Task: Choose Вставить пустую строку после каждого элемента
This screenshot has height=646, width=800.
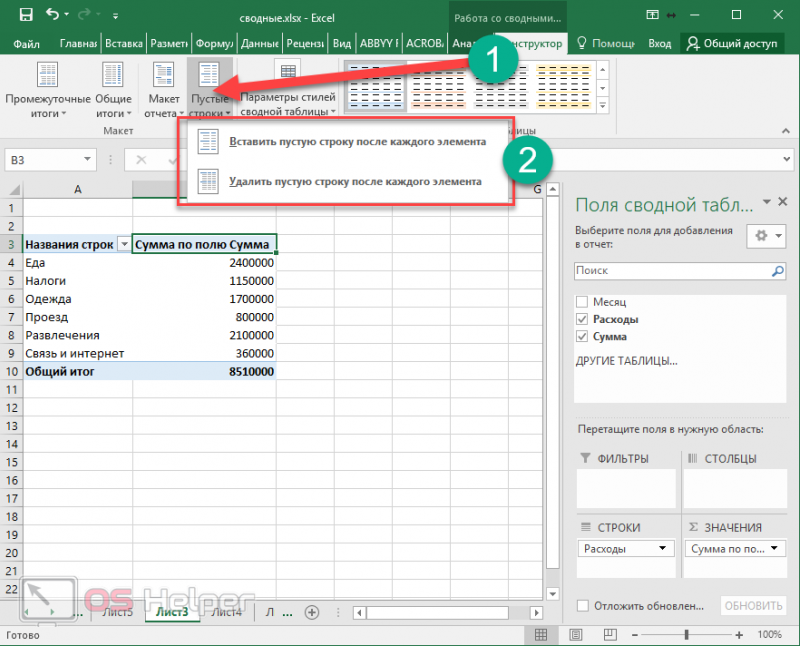Action: [x=347, y=141]
